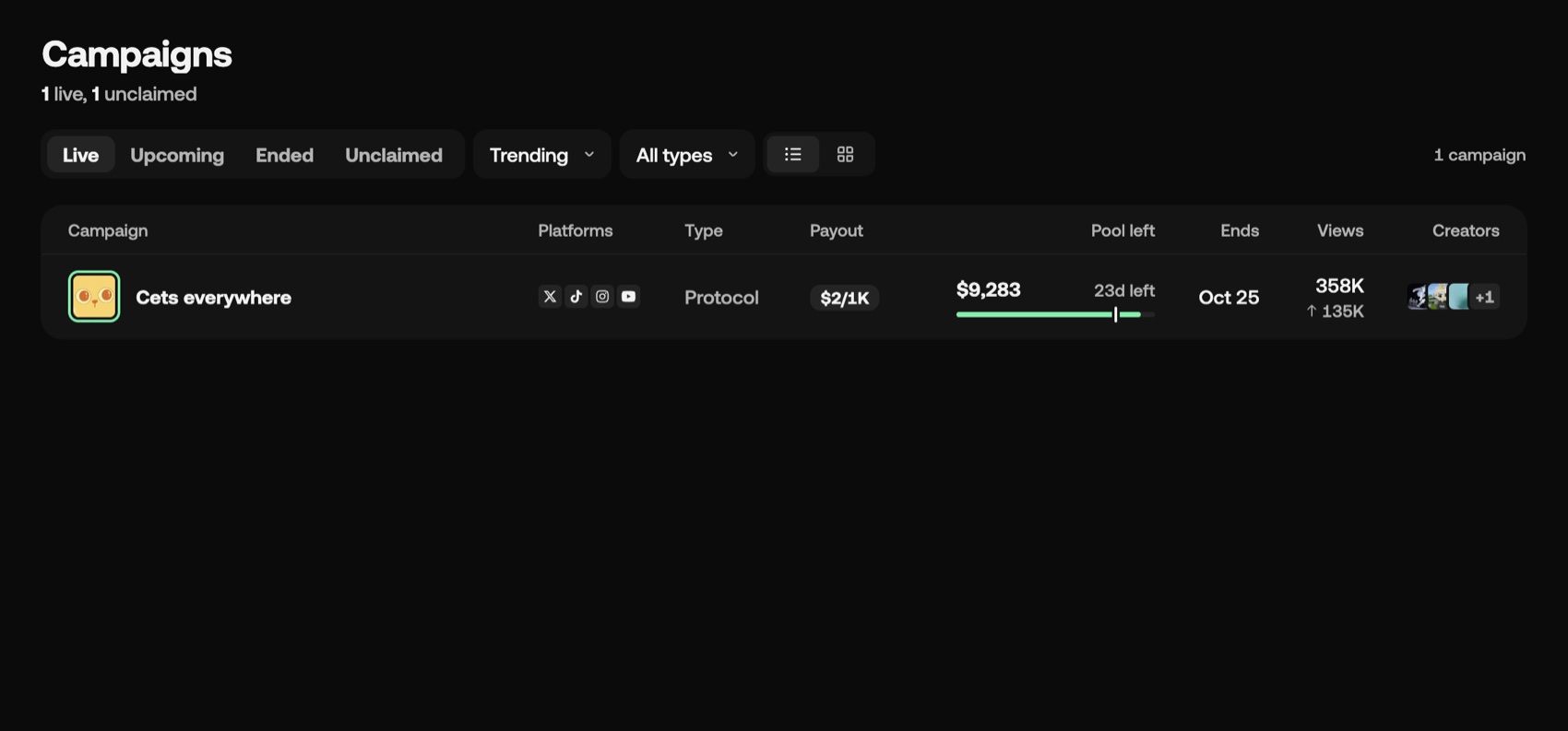This screenshot has height=731, width=1568.
Task: Switch to grid view layout
Action: tap(845, 154)
